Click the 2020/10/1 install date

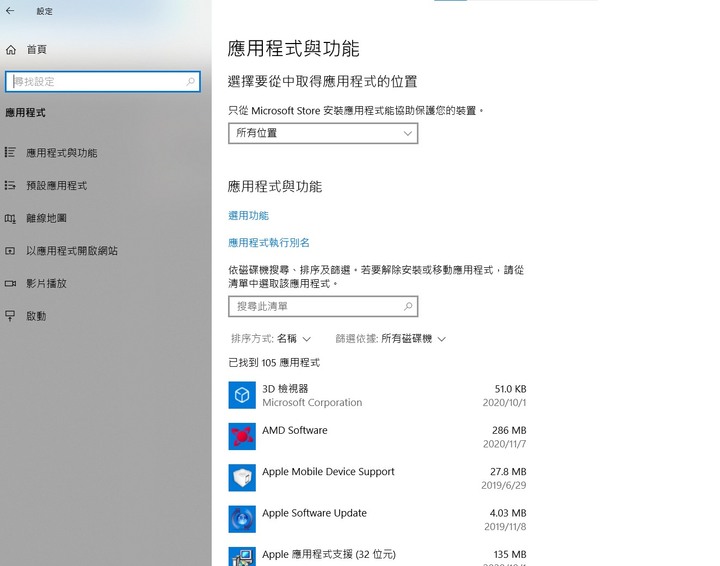505,403
